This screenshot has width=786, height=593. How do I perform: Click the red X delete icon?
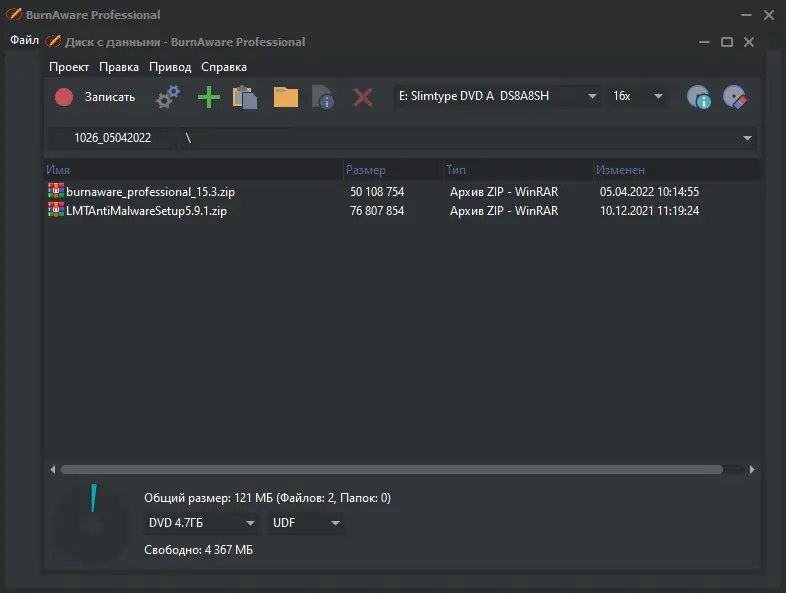click(362, 97)
